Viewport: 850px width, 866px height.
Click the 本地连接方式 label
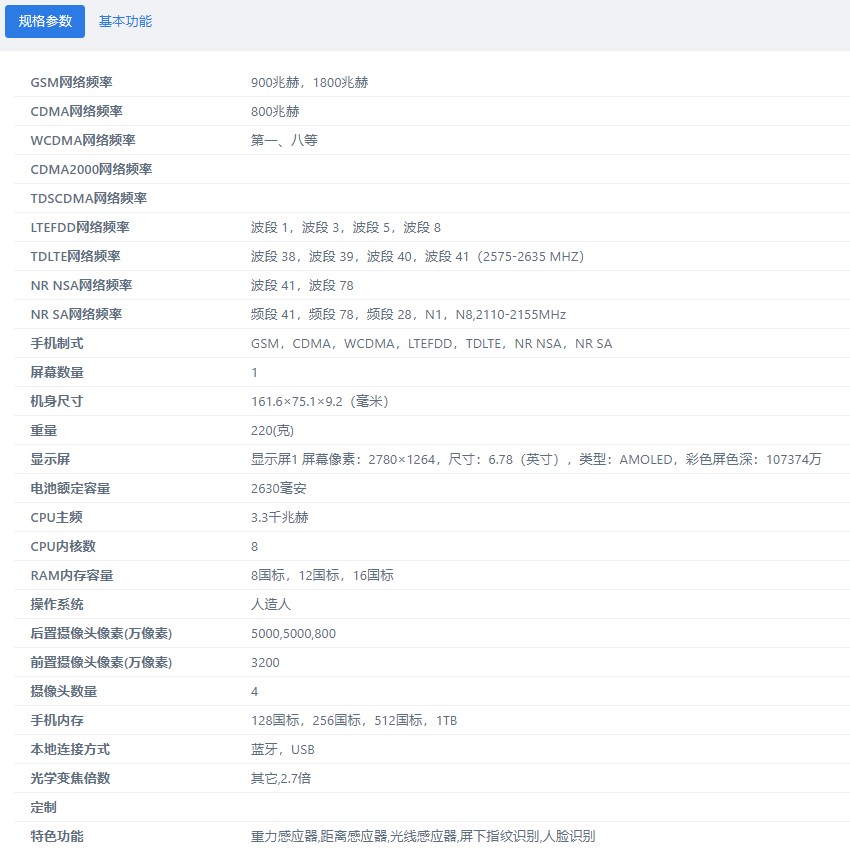(x=70, y=749)
